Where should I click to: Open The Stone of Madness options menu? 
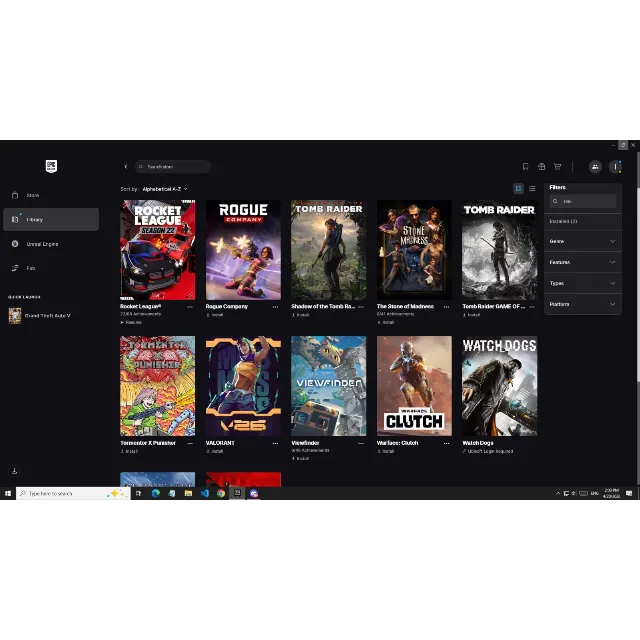click(x=447, y=307)
